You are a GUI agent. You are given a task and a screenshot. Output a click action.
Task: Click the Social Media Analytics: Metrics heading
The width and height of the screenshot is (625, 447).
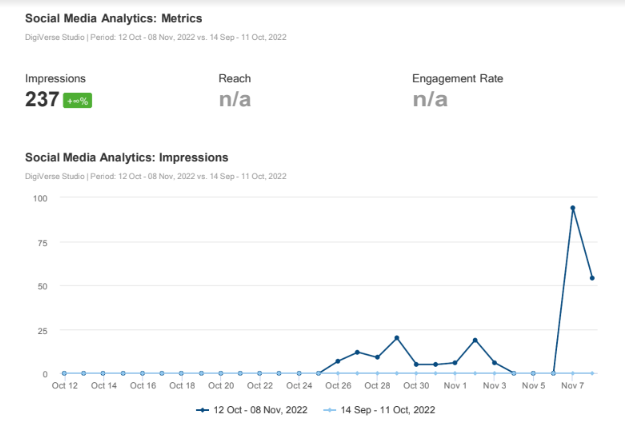[x=112, y=19]
